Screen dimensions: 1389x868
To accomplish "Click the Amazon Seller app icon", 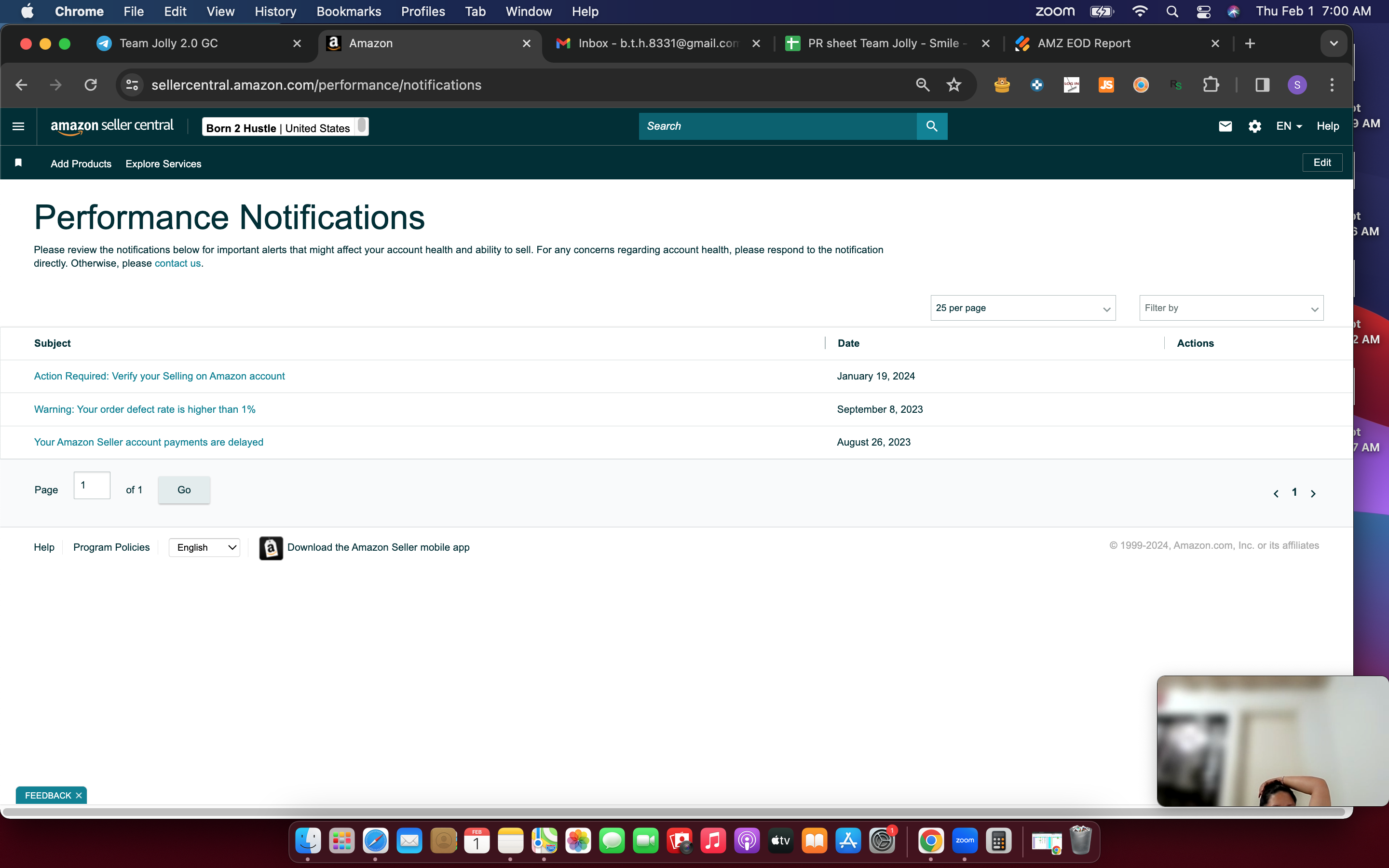I will coord(271,548).
